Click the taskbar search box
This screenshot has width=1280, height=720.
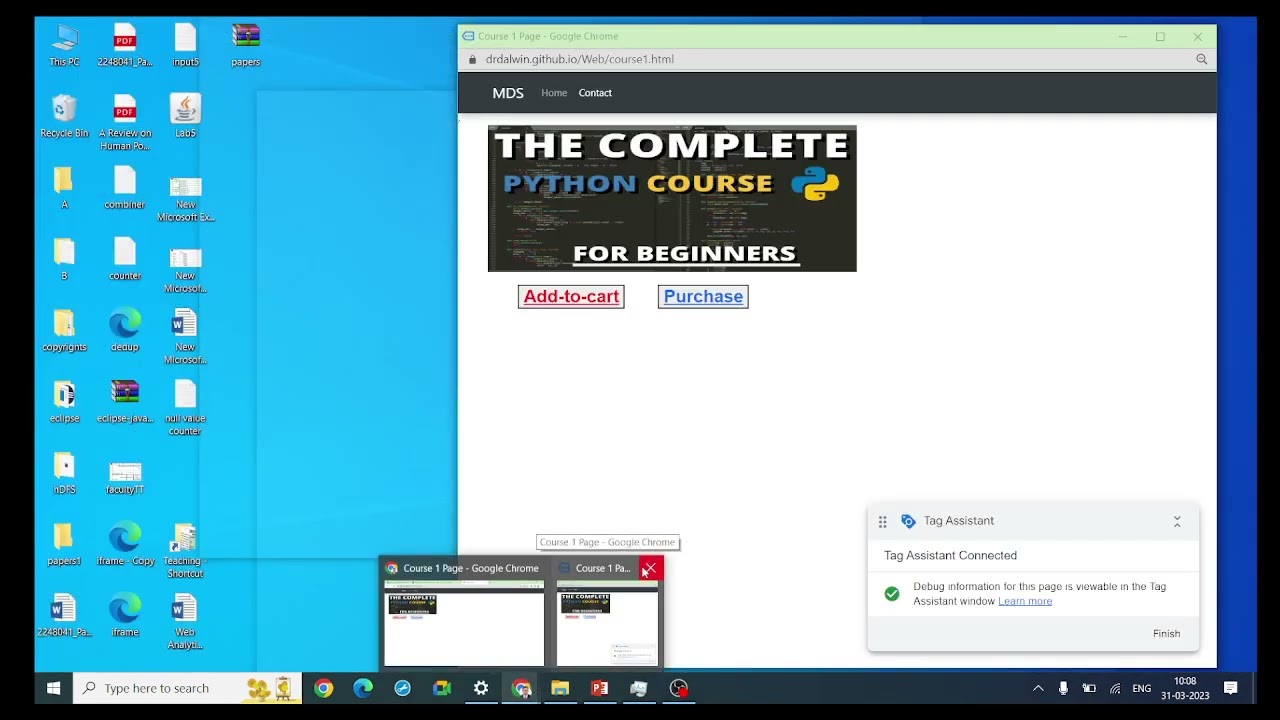click(x=187, y=688)
